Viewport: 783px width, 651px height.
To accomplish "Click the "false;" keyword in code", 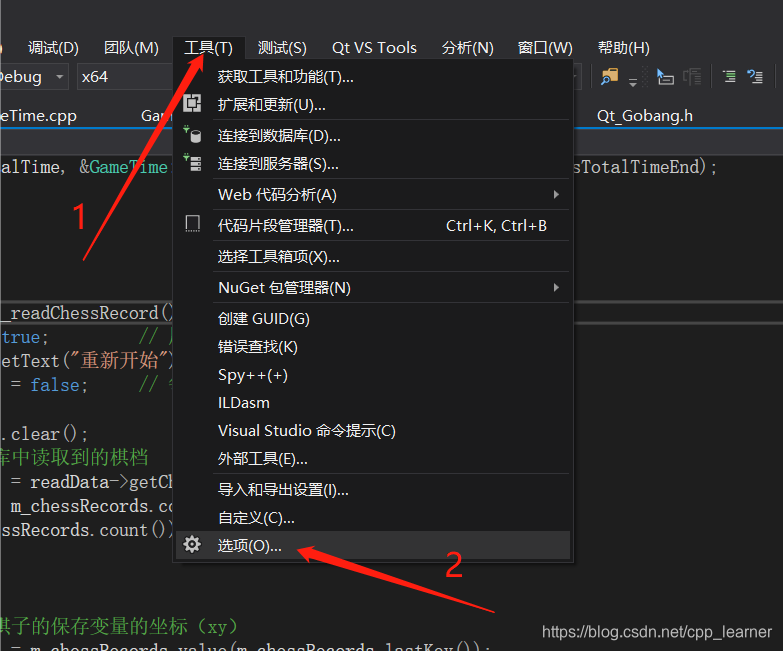I will click(59, 385).
